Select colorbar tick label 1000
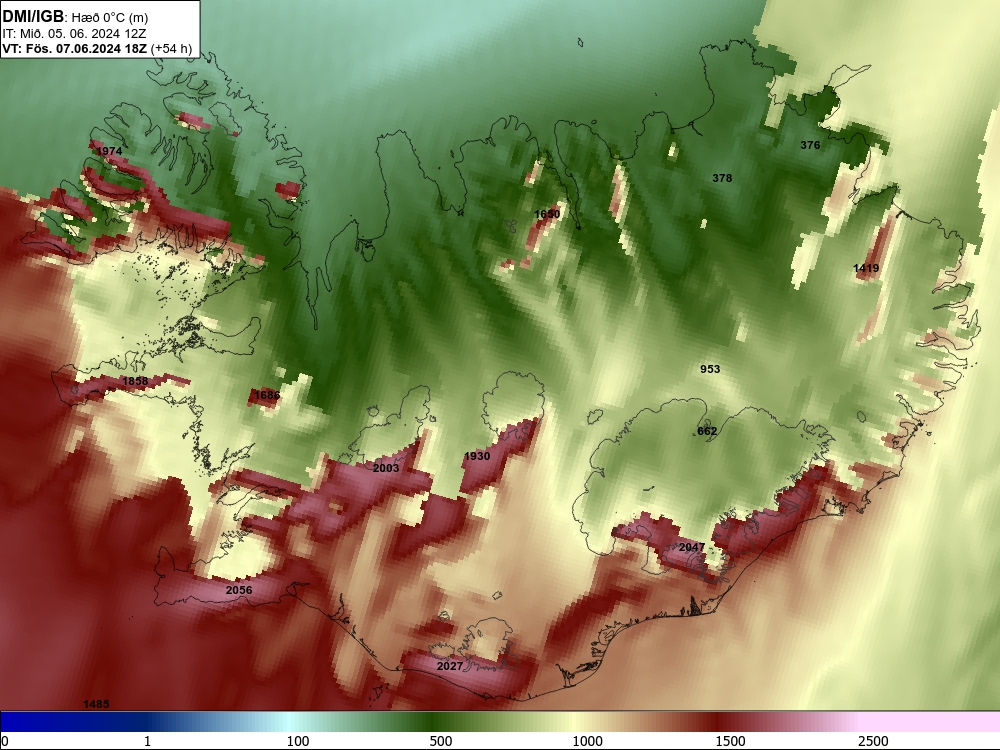This screenshot has width=1000, height=750. 587,741
